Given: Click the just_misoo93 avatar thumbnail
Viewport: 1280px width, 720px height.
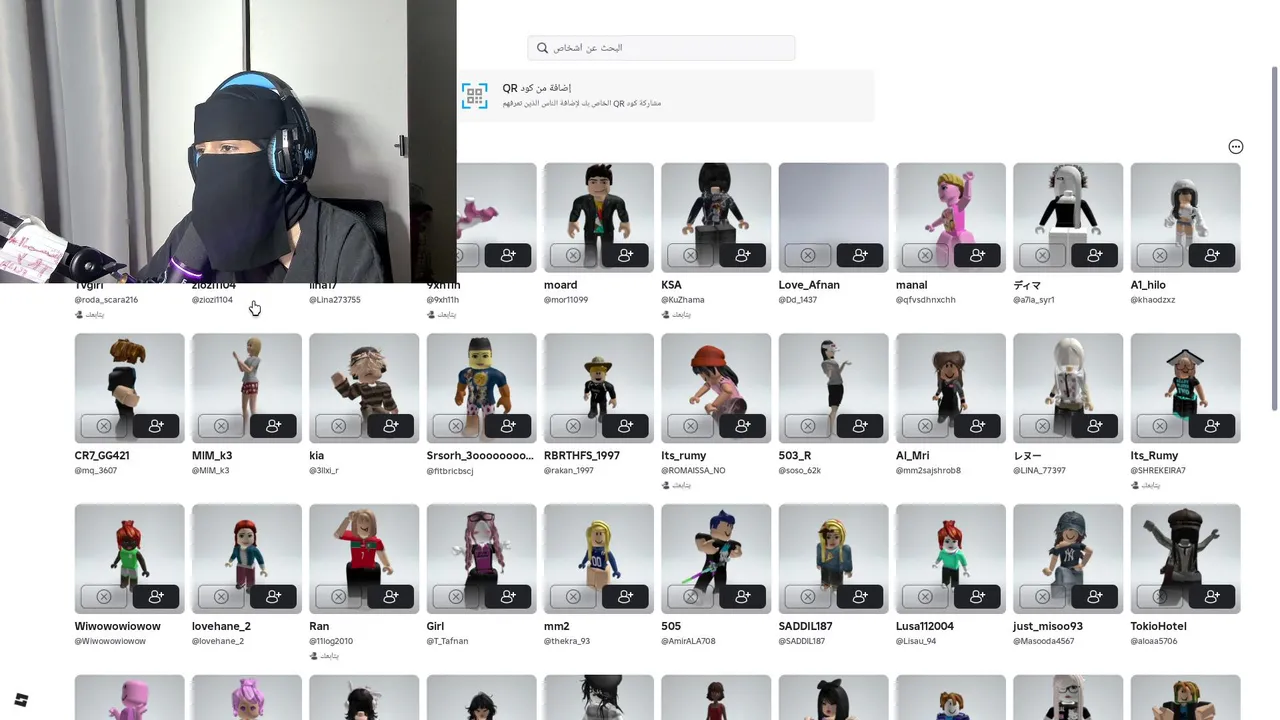Looking at the screenshot, I should (1068, 559).
